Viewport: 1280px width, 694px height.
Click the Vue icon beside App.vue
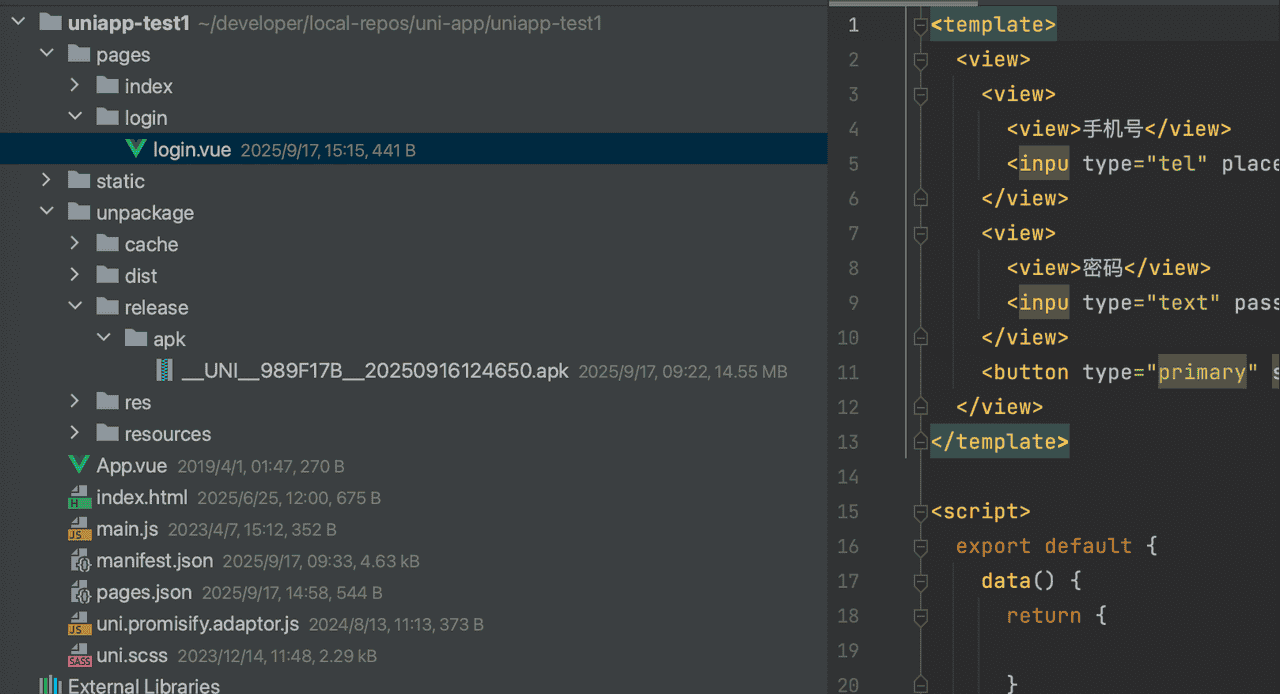point(79,466)
